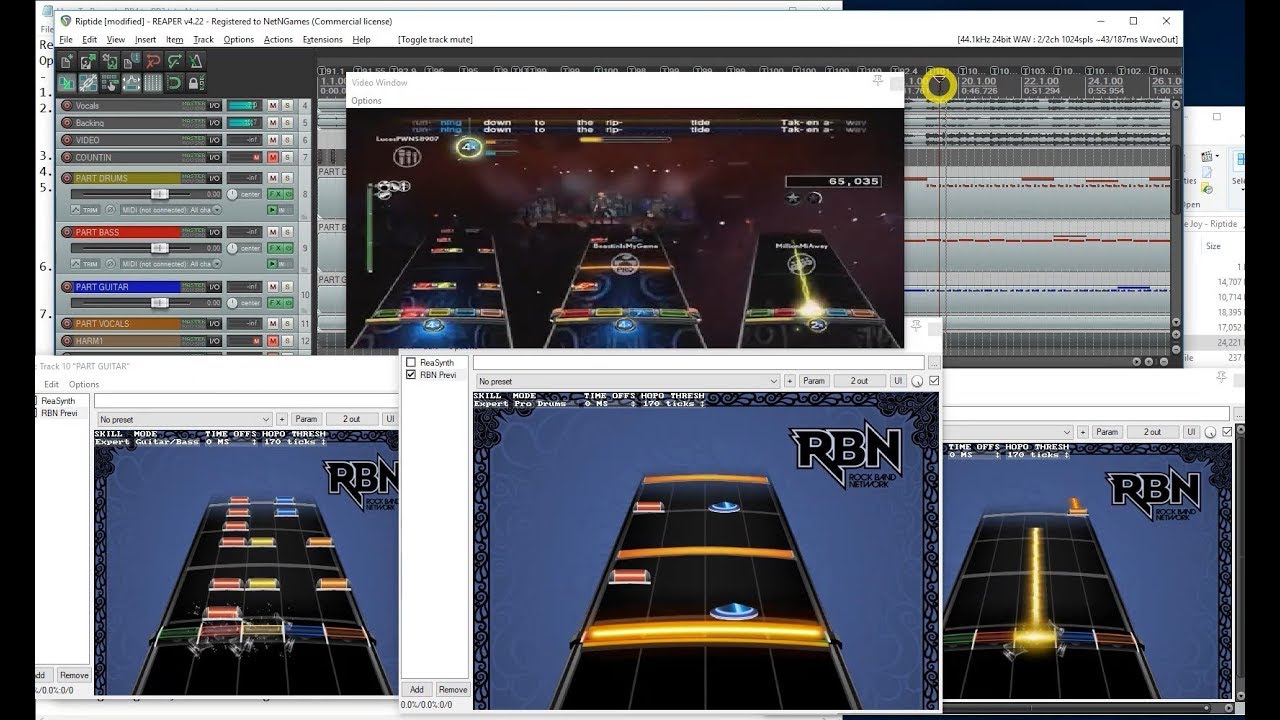This screenshot has height=720, width=1280.
Task: Open the FX chain on PART DRUMS
Action: tap(275, 194)
